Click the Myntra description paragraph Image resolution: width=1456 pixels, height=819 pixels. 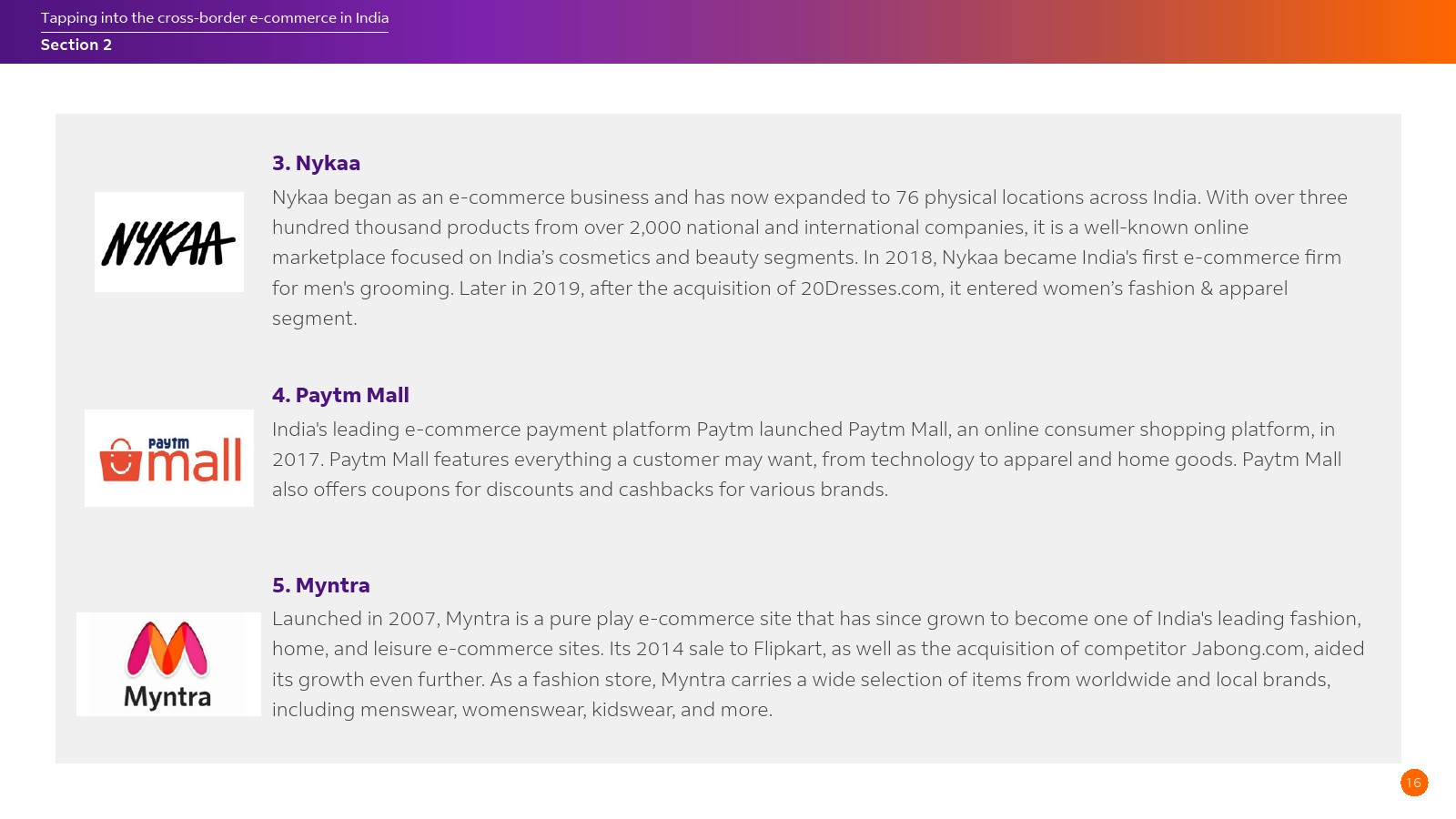(x=817, y=664)
